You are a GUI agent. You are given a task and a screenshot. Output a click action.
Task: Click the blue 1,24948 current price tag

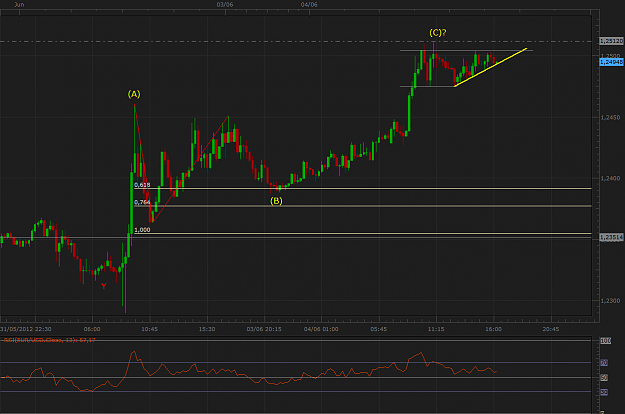(x=611, y=62)
